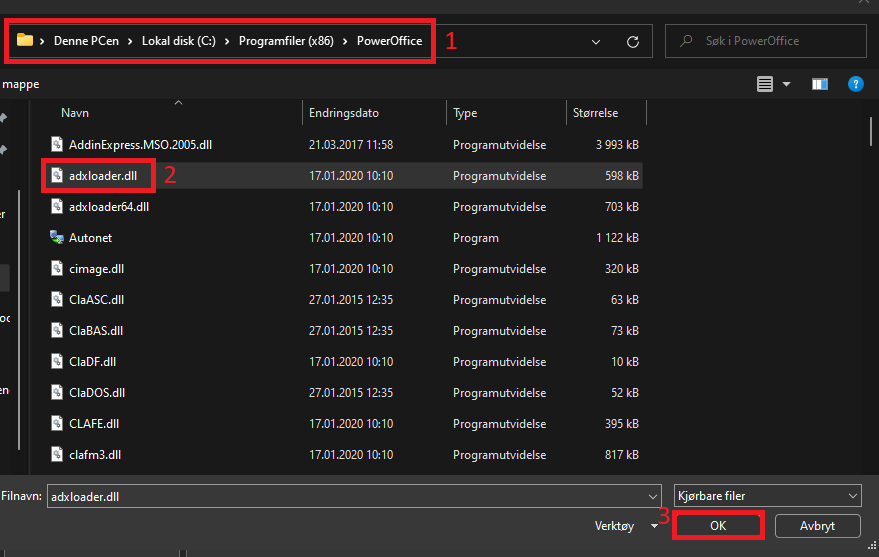
Task: Click the Filnavn text input field
Action: 348,496
